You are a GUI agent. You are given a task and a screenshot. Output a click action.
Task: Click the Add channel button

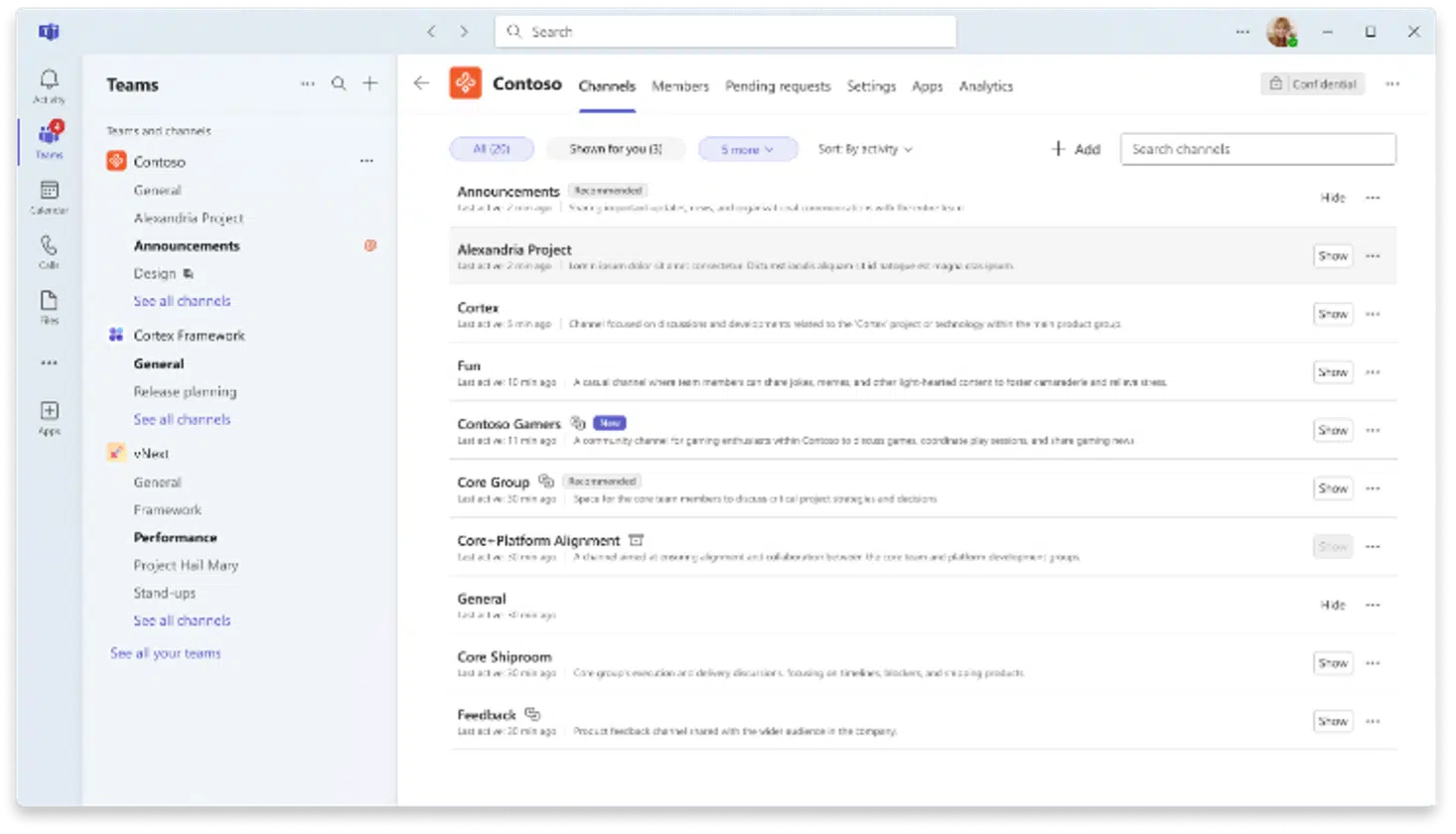[1076, 149]
